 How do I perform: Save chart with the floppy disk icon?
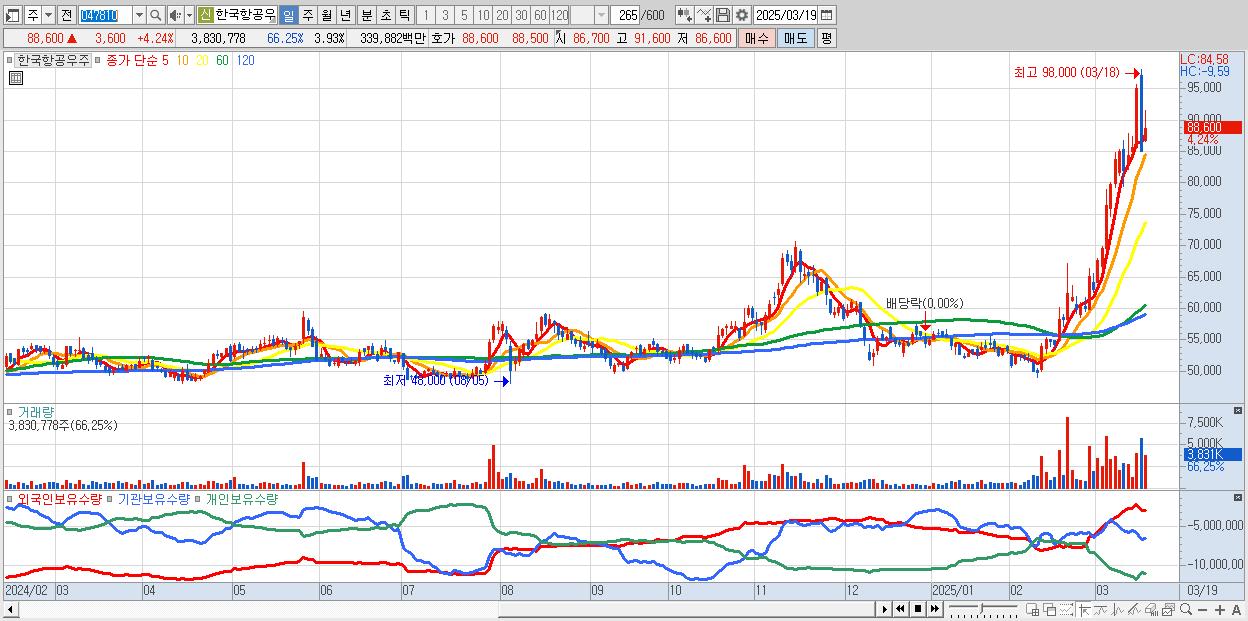click(723, 15)
